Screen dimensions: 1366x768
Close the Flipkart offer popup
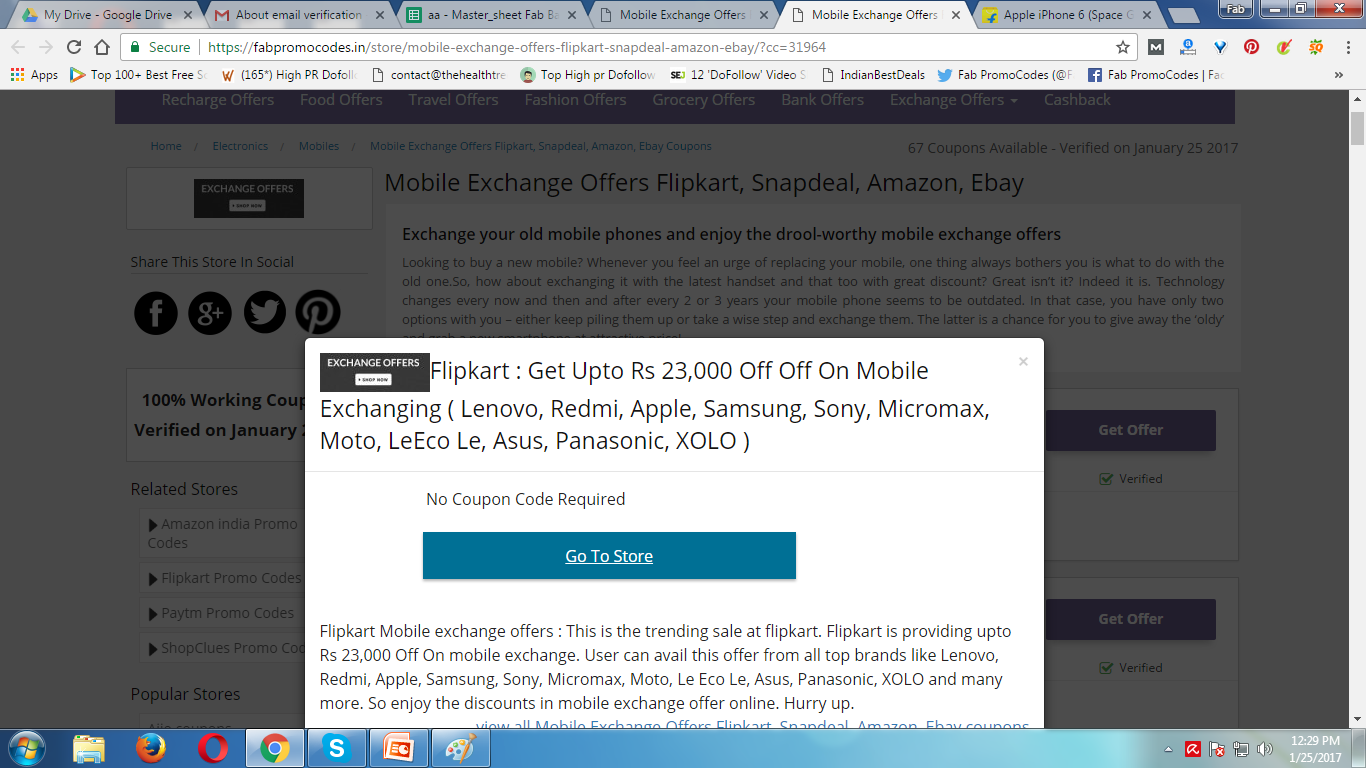1023,362
